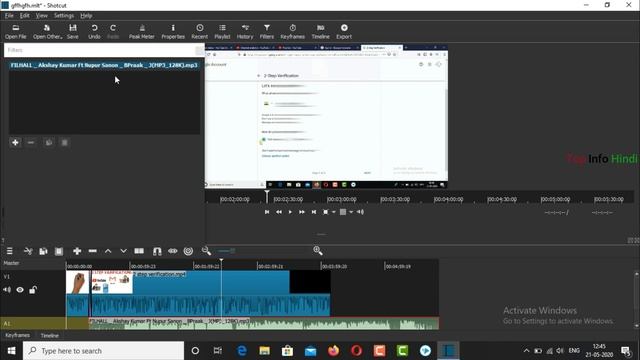This screenshot has height=360, width=640.
Task: Split clip at playhead
Action: 139,251
